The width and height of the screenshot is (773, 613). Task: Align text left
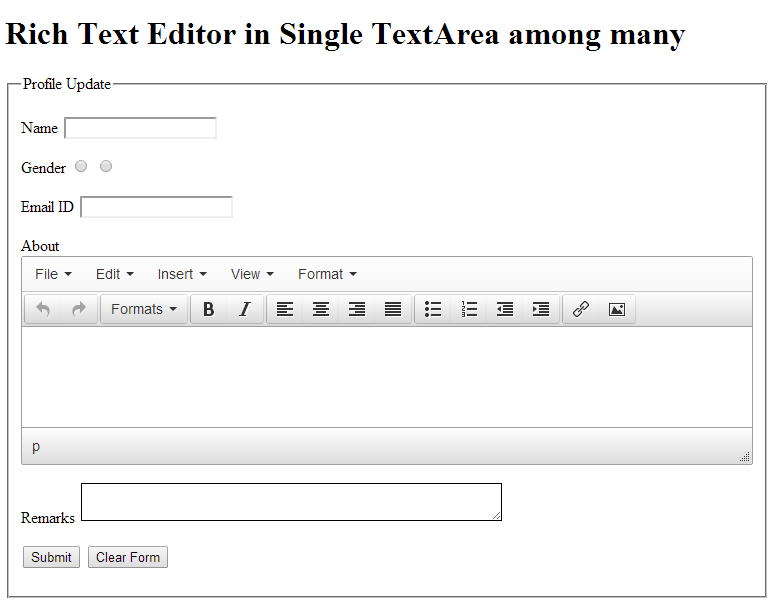[285, 309]
